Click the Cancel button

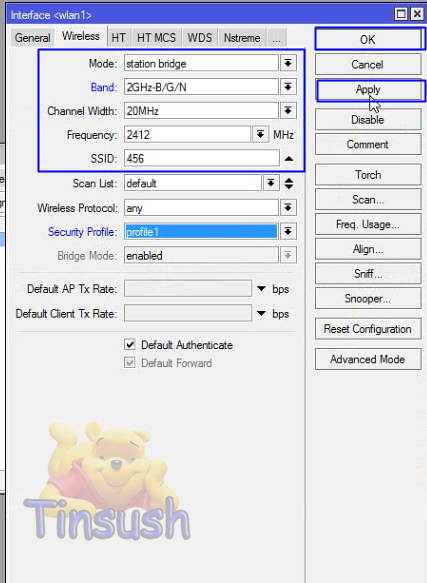pyautogui.click(x=368, y=64)
